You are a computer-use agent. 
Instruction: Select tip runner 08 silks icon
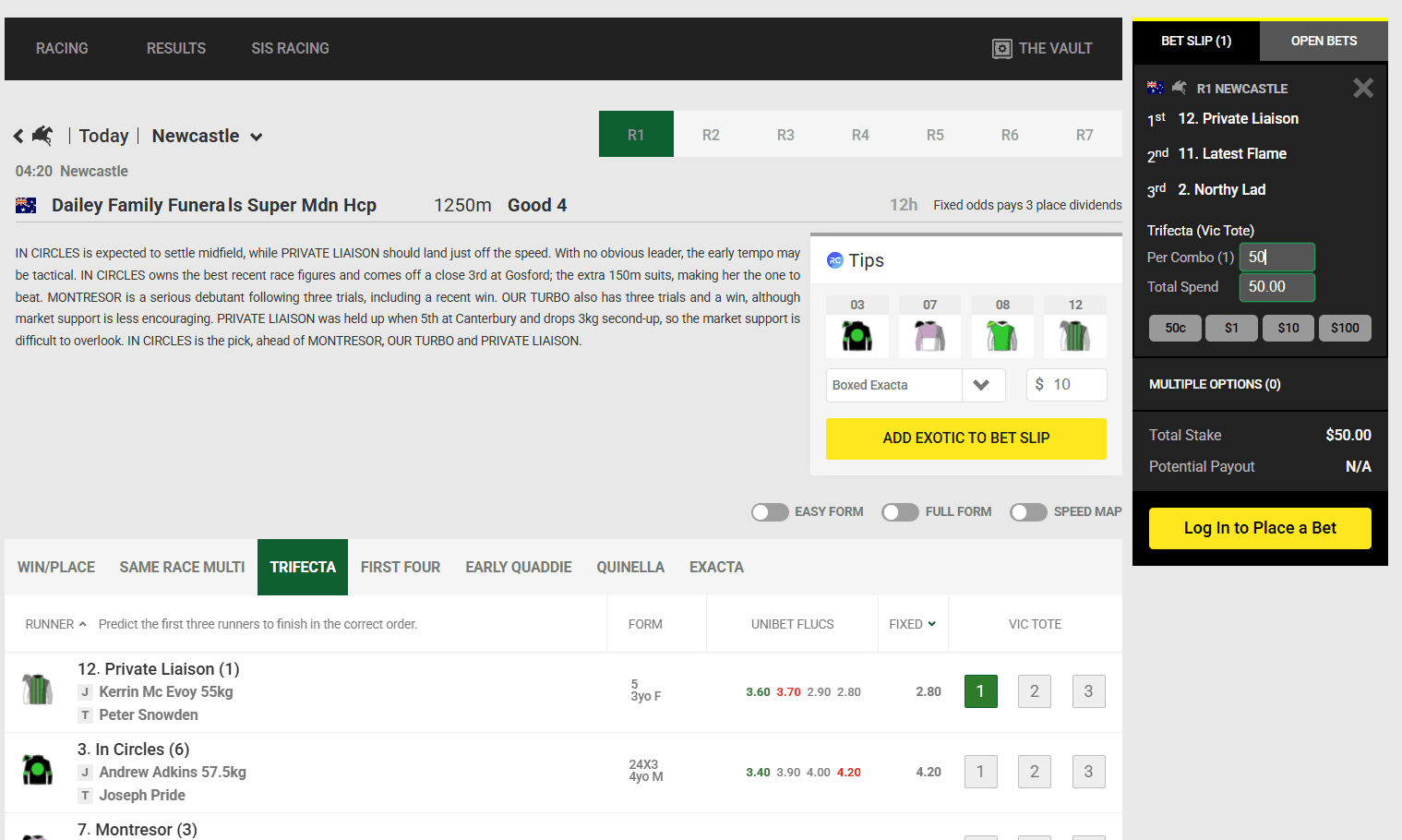(1002, 336)
